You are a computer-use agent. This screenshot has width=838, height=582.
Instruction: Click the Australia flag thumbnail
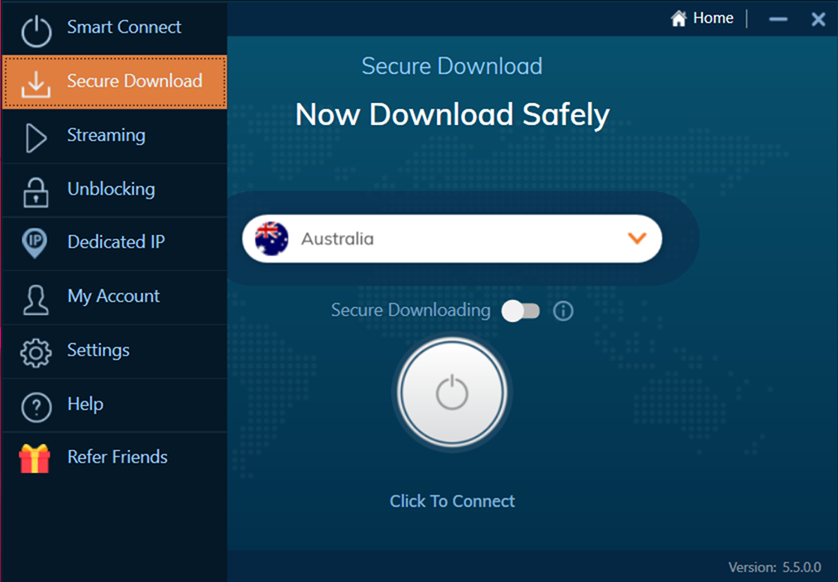tap(271, 239)
